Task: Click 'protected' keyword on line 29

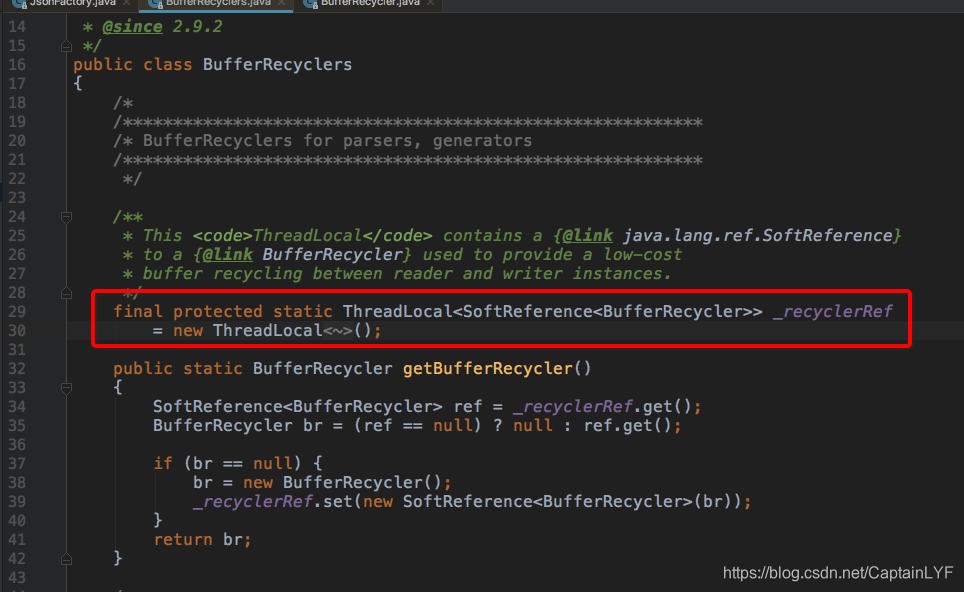Action: [218, 312]
